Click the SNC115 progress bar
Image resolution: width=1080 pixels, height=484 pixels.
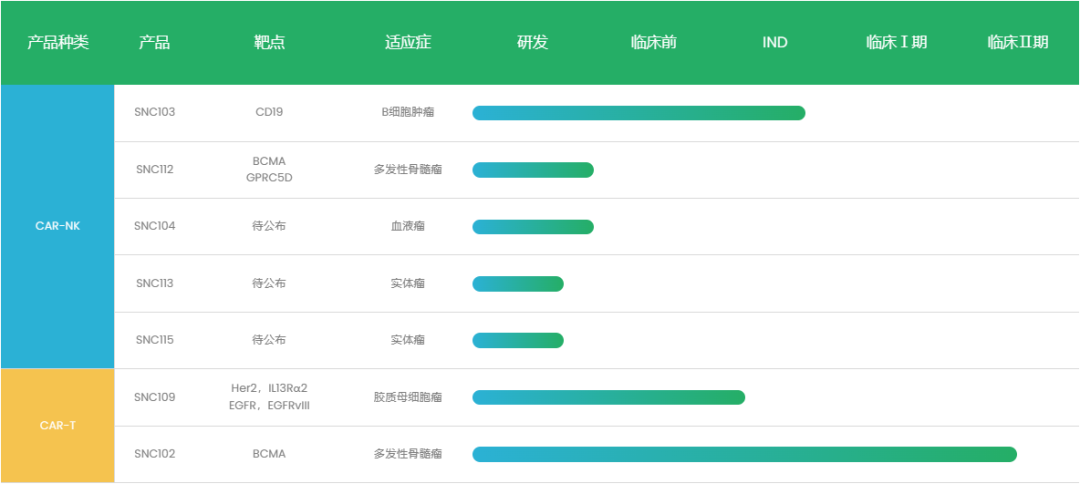tap(517, 341)
